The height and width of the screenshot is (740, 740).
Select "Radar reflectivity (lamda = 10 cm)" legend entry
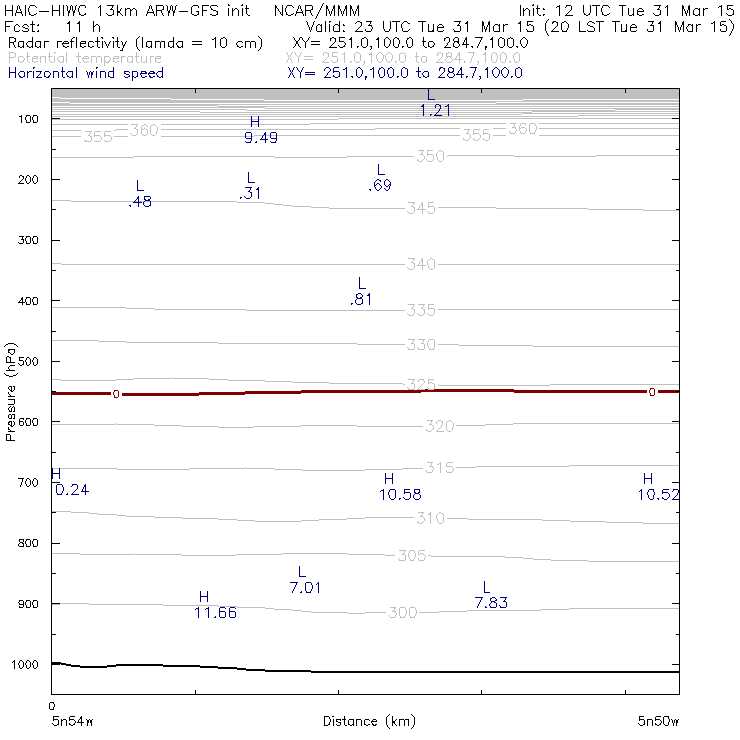(x=135, y=43)
